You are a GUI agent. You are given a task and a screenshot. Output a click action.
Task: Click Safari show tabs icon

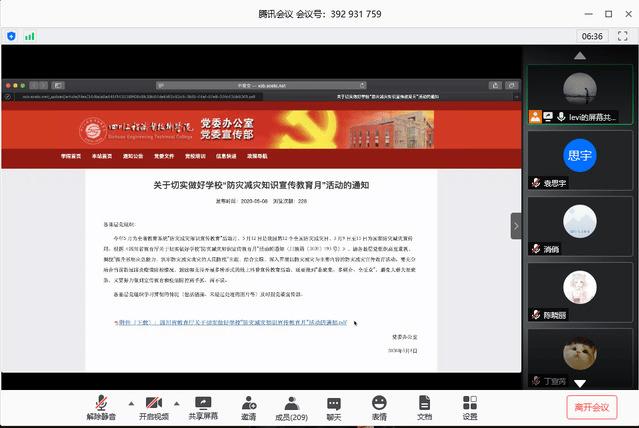pos(511,85)
